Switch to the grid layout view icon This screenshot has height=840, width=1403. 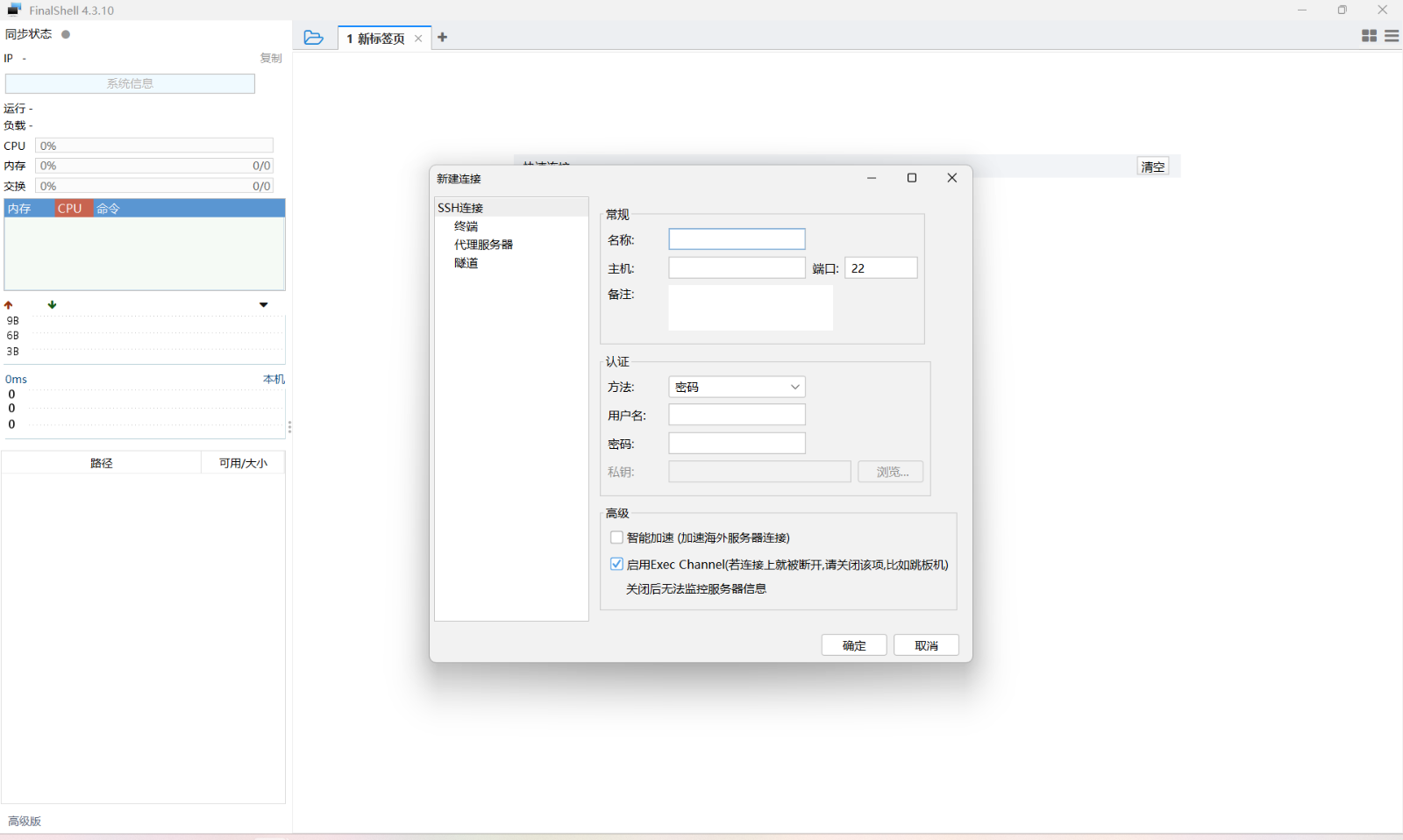point(1369,36)
